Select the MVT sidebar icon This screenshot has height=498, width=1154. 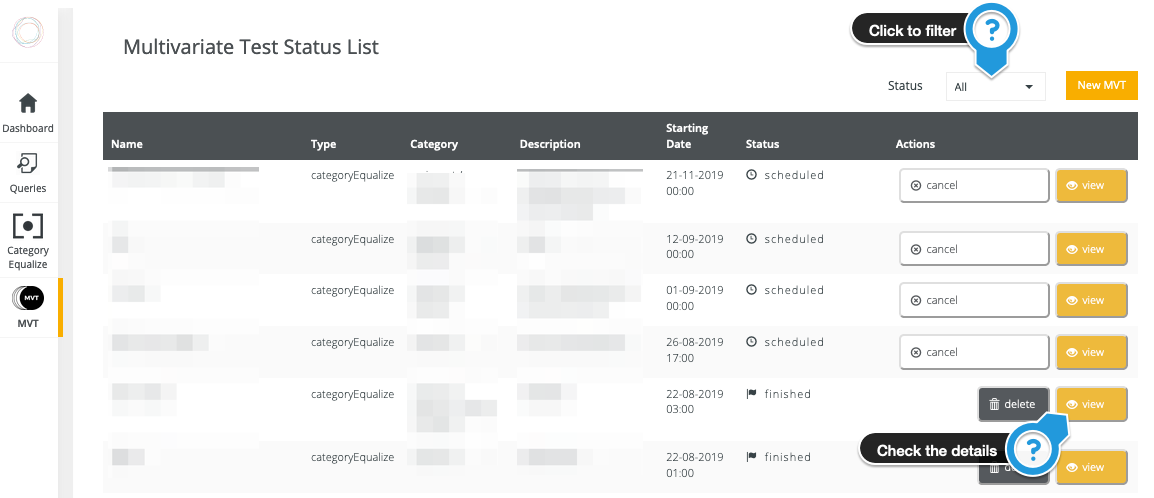tap(28, 297)
